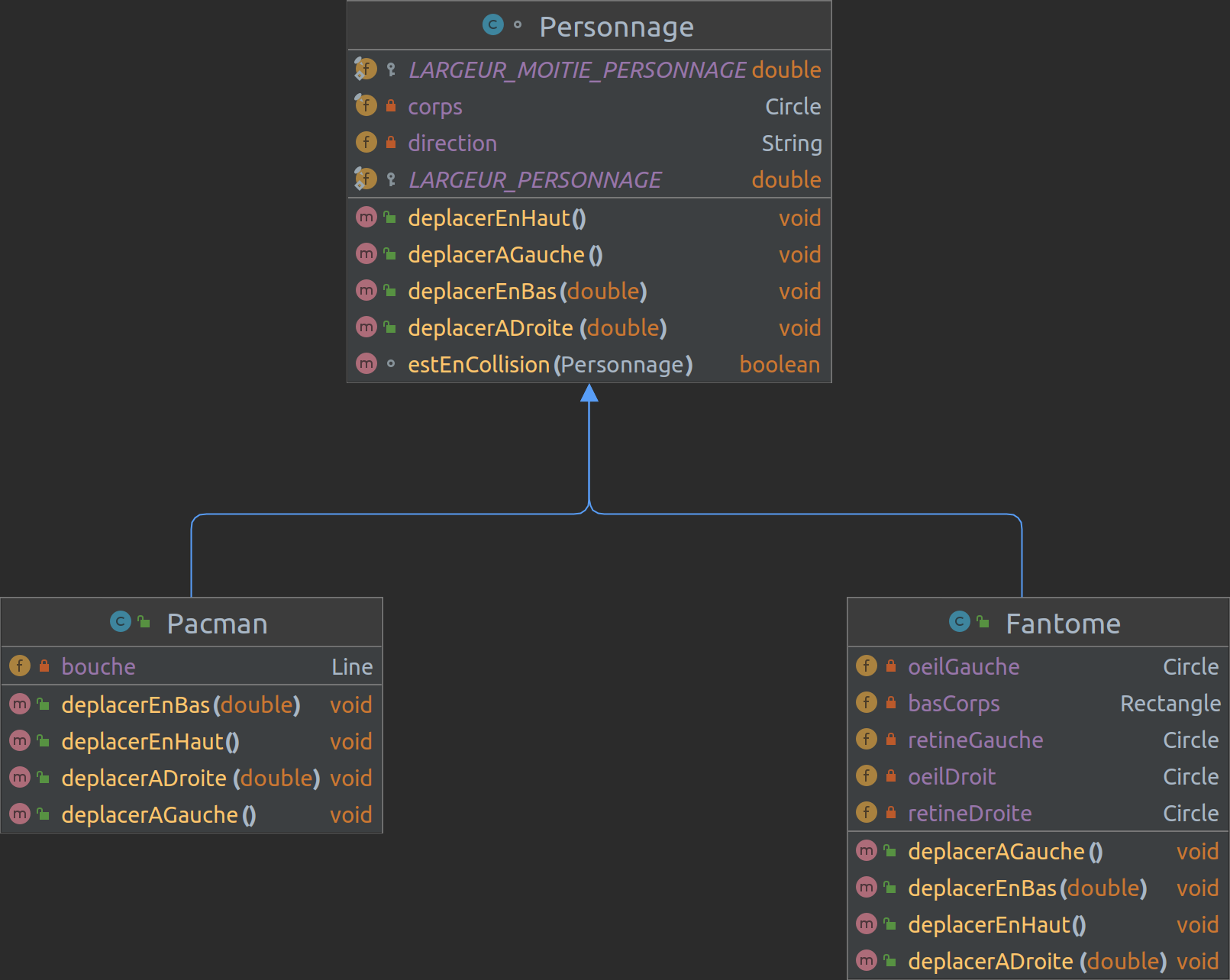This screenshot has height=980, width=1230.
Task: Click the private lock icon beside direction
Action: coord(391,143)
